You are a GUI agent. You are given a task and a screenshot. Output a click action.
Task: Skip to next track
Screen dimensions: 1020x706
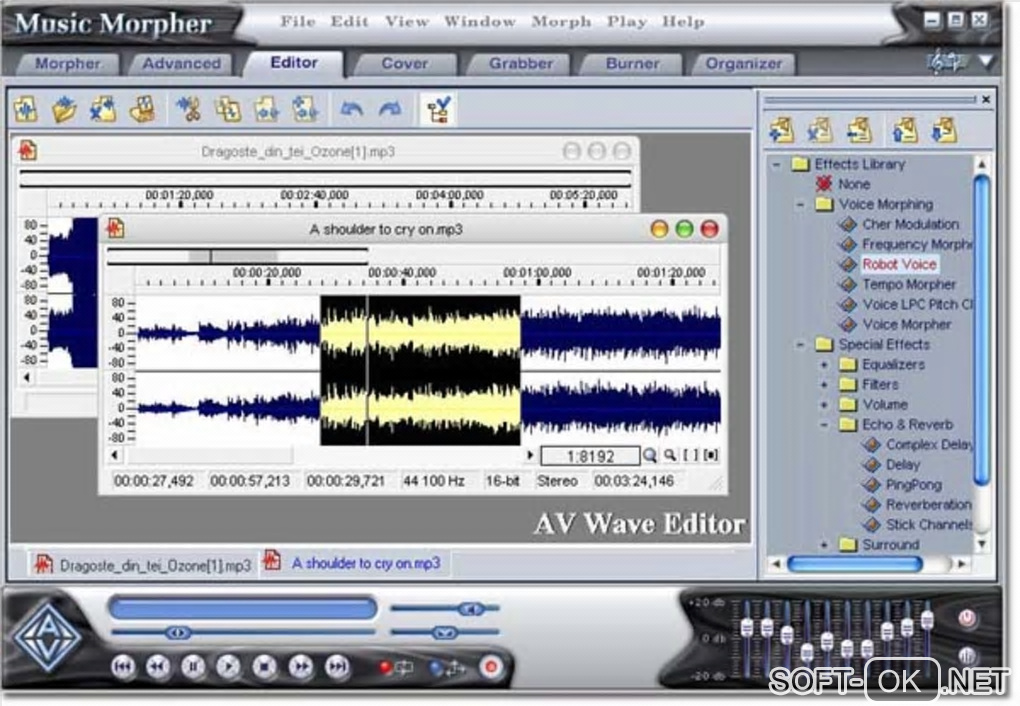tap(336, 667)
